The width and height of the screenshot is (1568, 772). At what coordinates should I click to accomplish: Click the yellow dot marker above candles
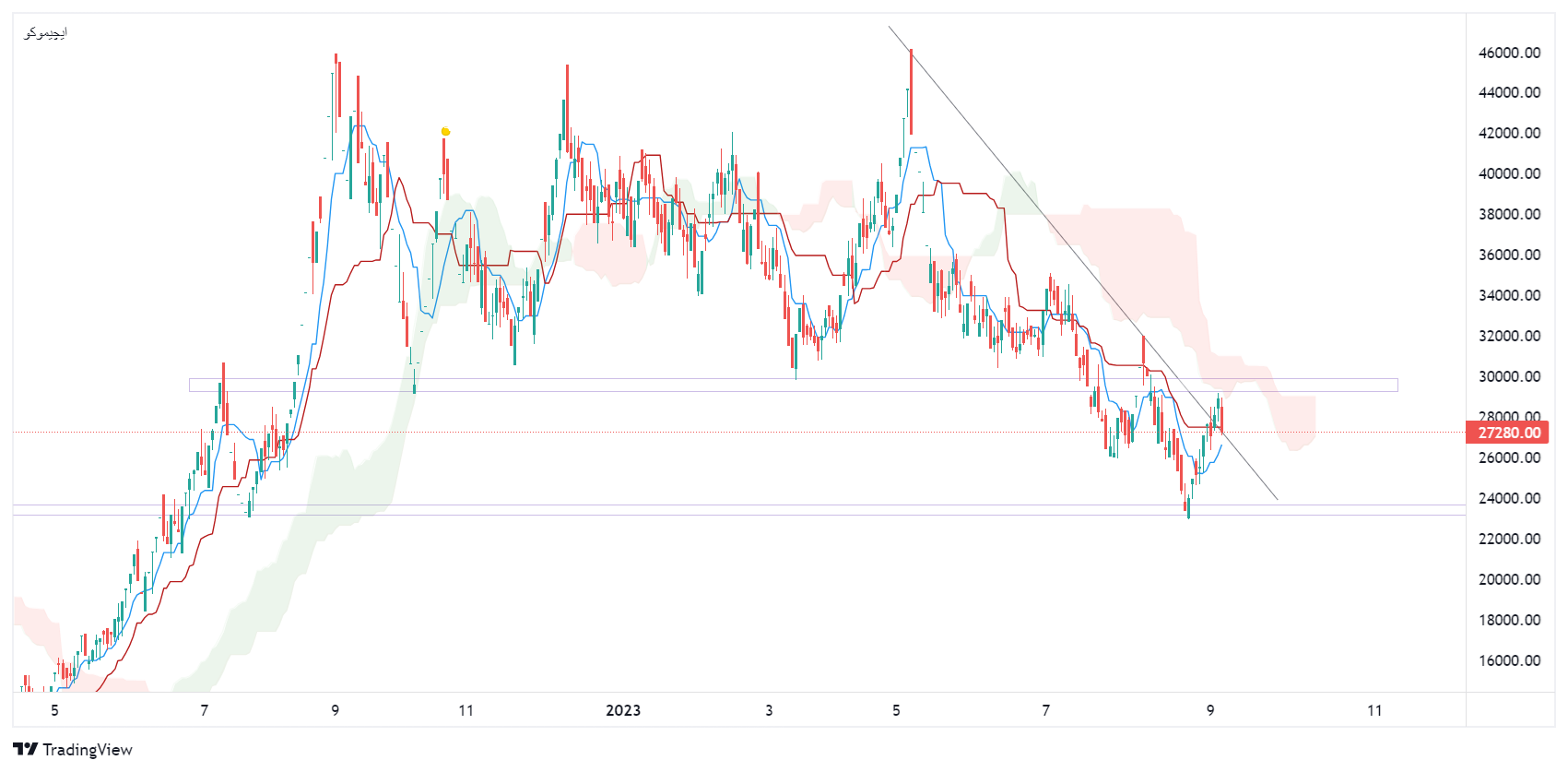(445, 132)
